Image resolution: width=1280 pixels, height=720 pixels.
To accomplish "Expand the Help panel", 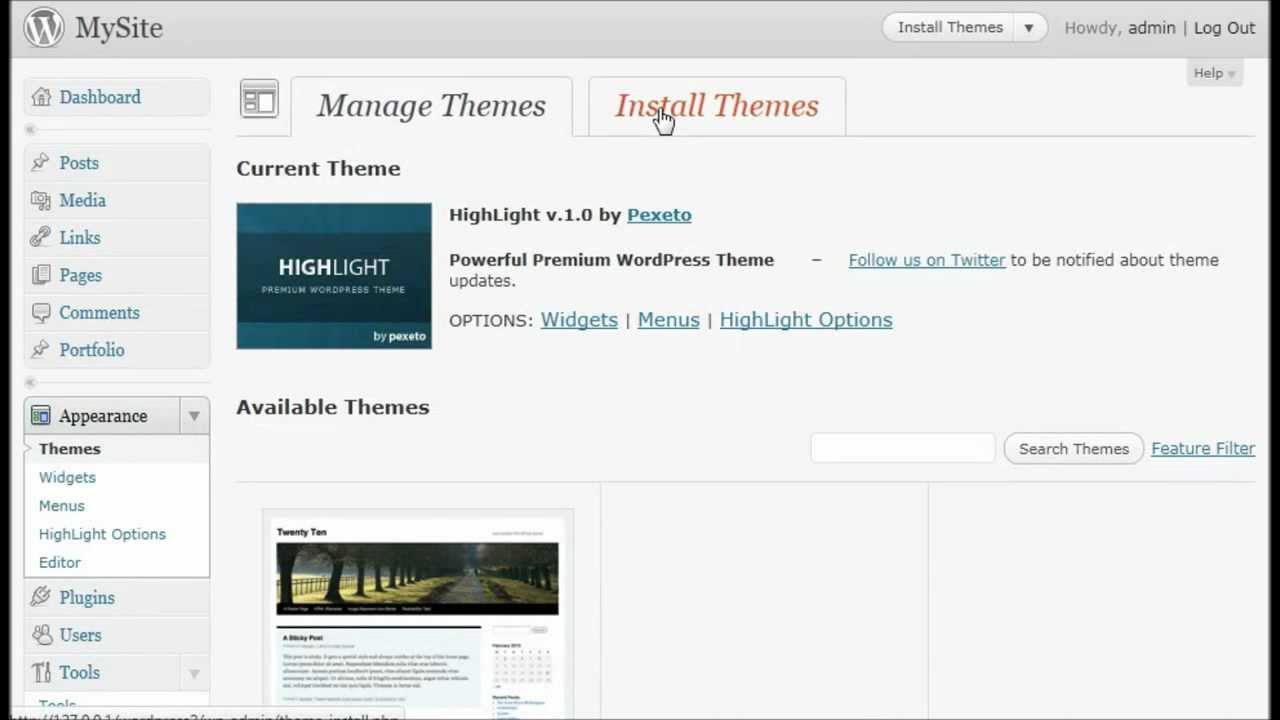I will click(1214, 73).
